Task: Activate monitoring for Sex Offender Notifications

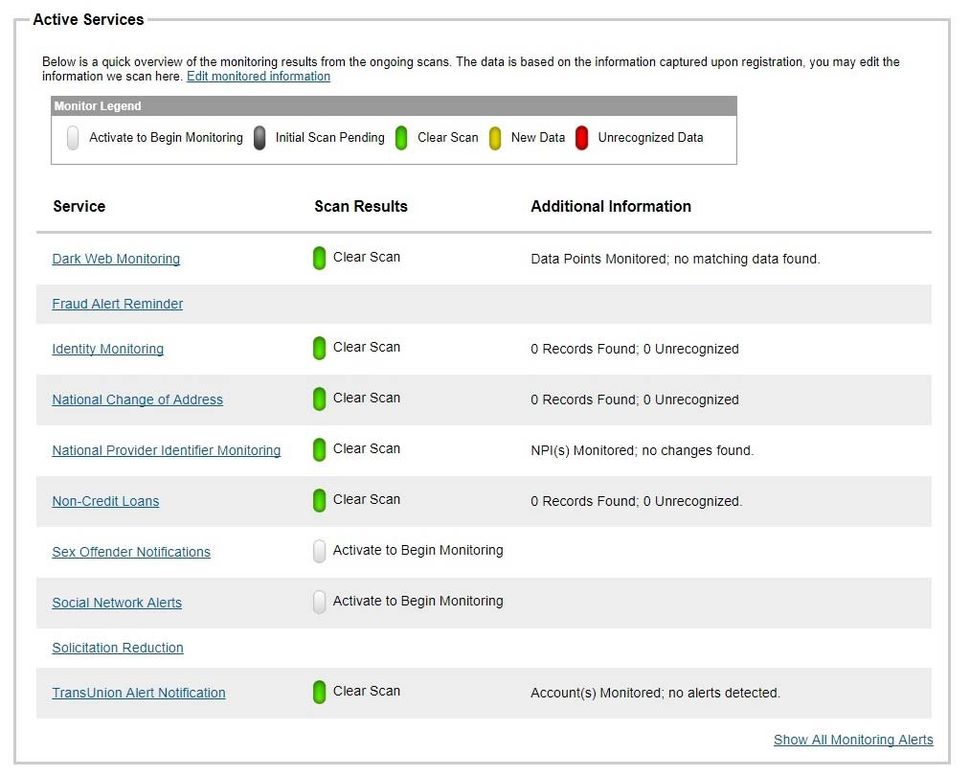Action: (x=318, y=550)
